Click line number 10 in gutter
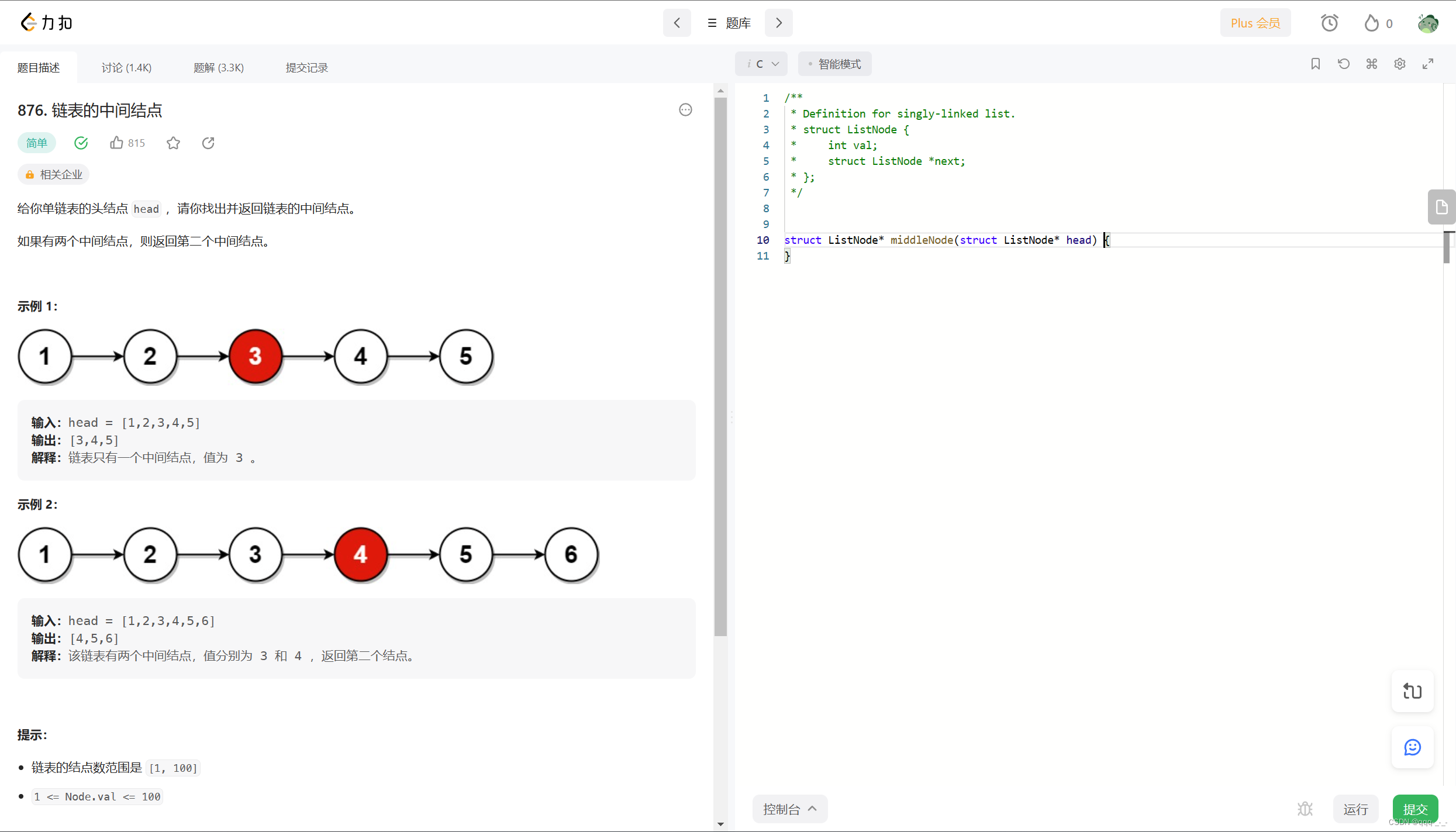 click(762, 240)
